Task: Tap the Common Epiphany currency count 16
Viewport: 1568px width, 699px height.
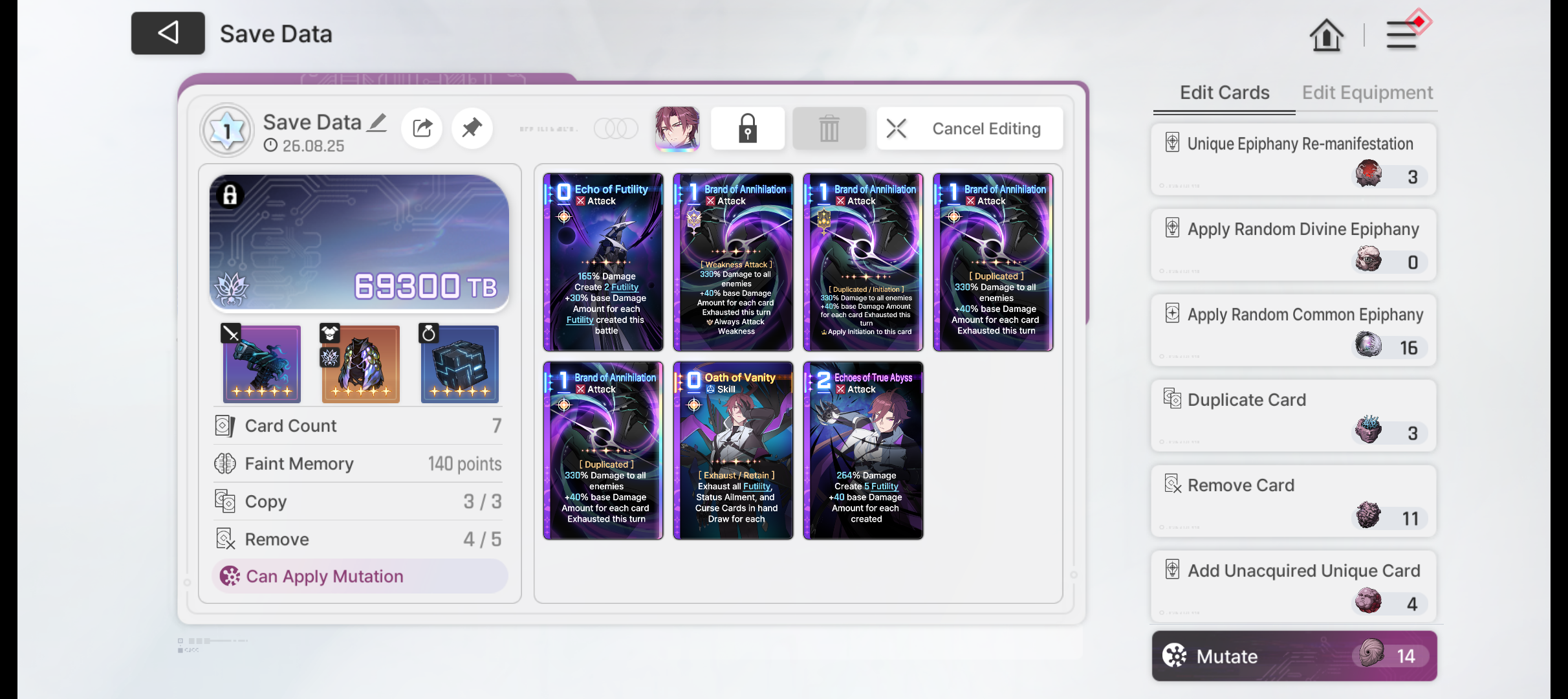Action: tap(1408, 348)
